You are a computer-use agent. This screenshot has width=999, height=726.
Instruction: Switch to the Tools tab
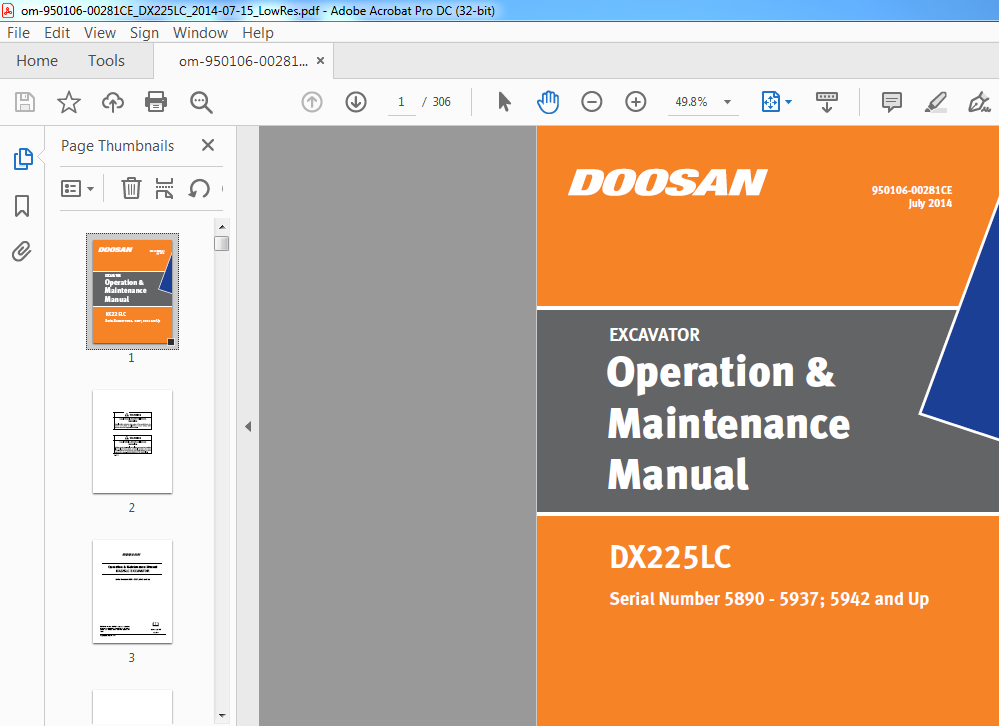(106, 60)
